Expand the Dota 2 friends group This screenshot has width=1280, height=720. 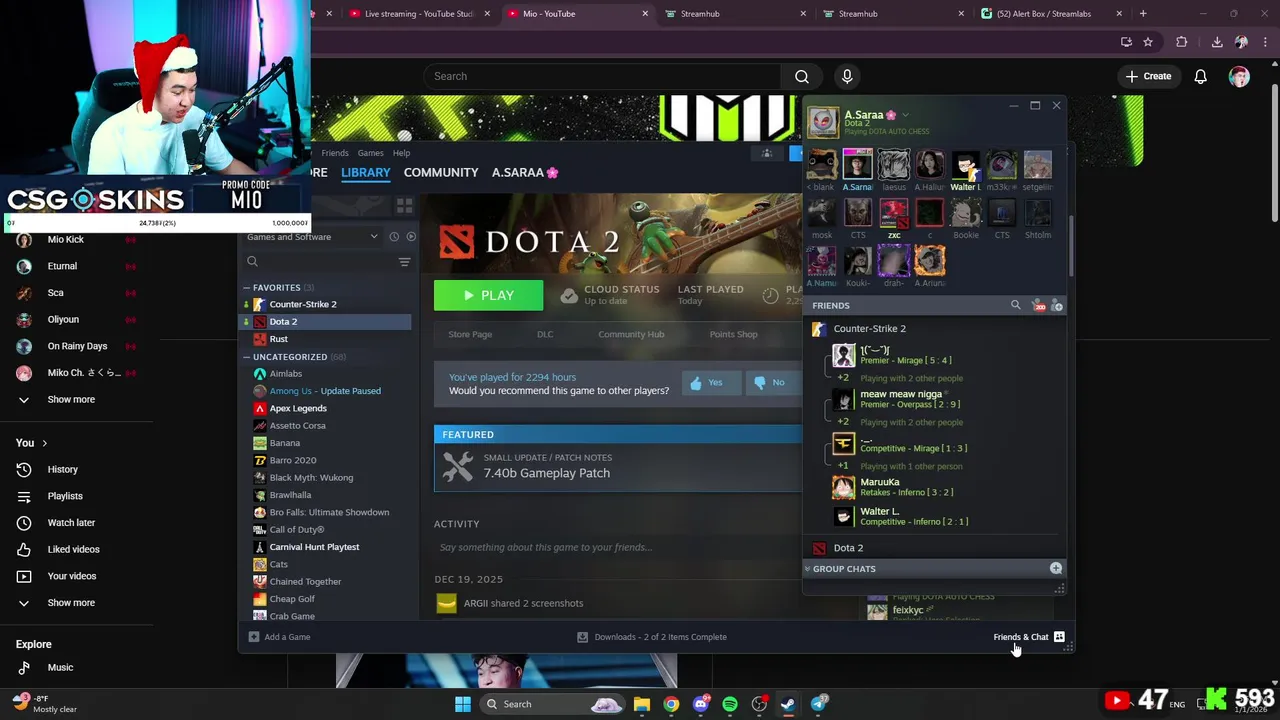[848, 548]
